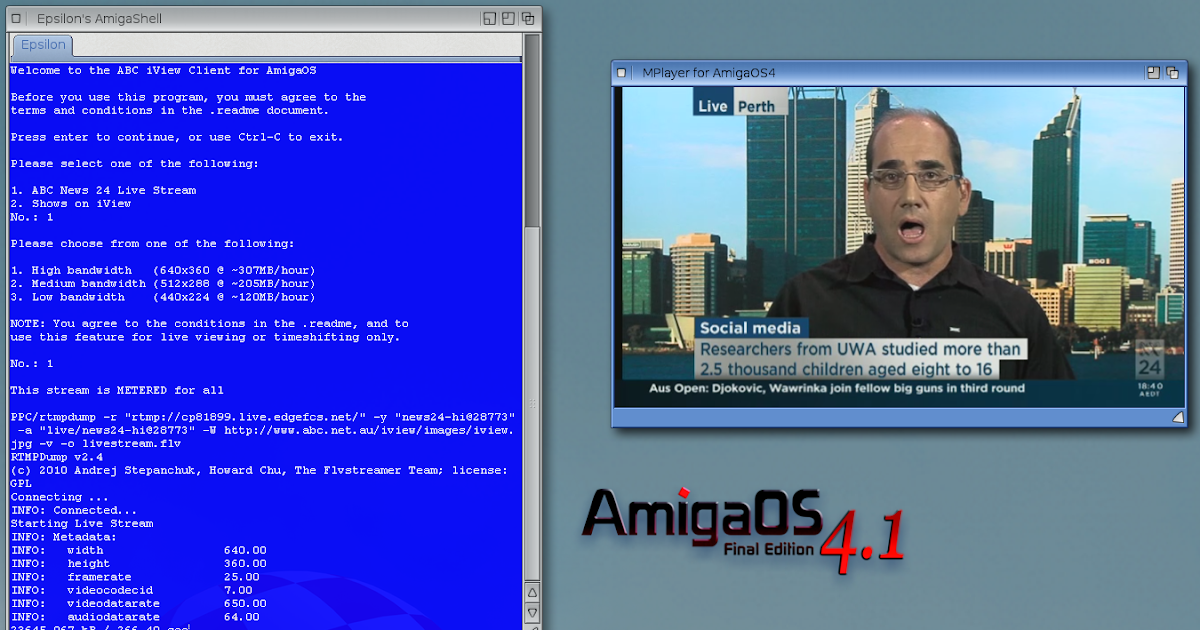Click the '2. Medium bandwidth' option line
Viewport: 1200px width, 630px height.
[x=163, y=284]
